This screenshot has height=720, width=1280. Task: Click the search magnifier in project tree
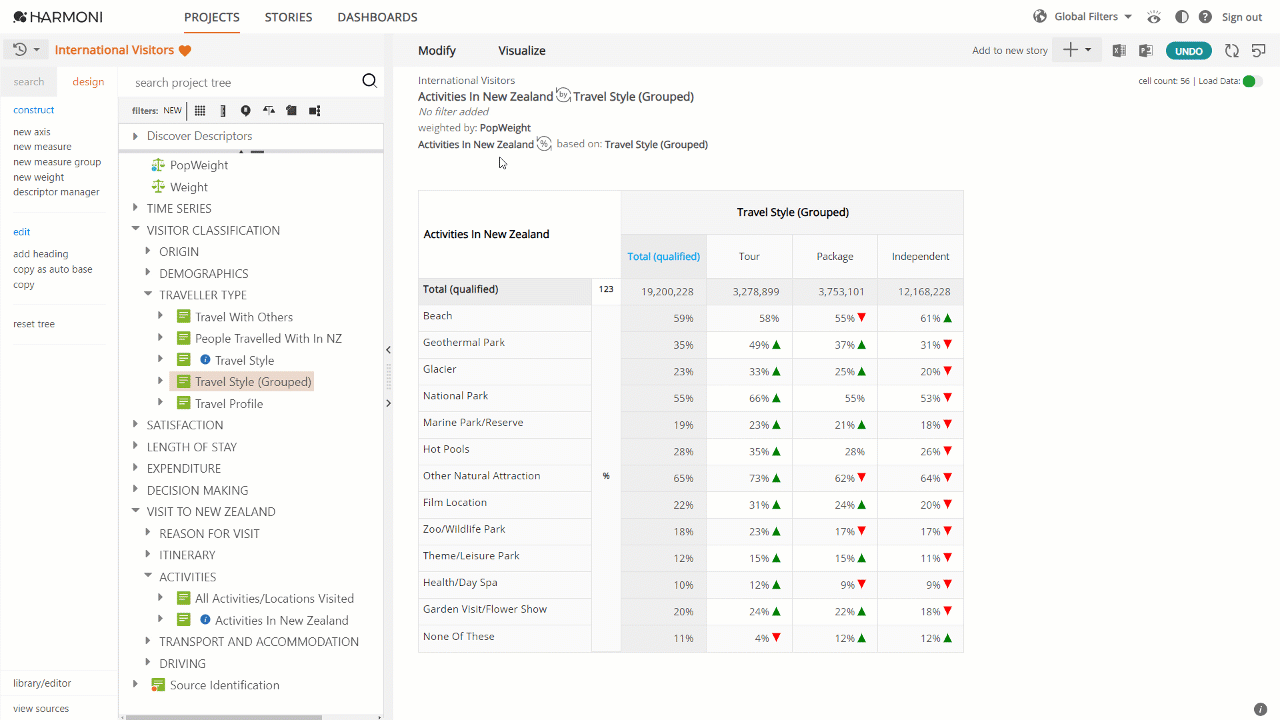(x=369, y=82)
